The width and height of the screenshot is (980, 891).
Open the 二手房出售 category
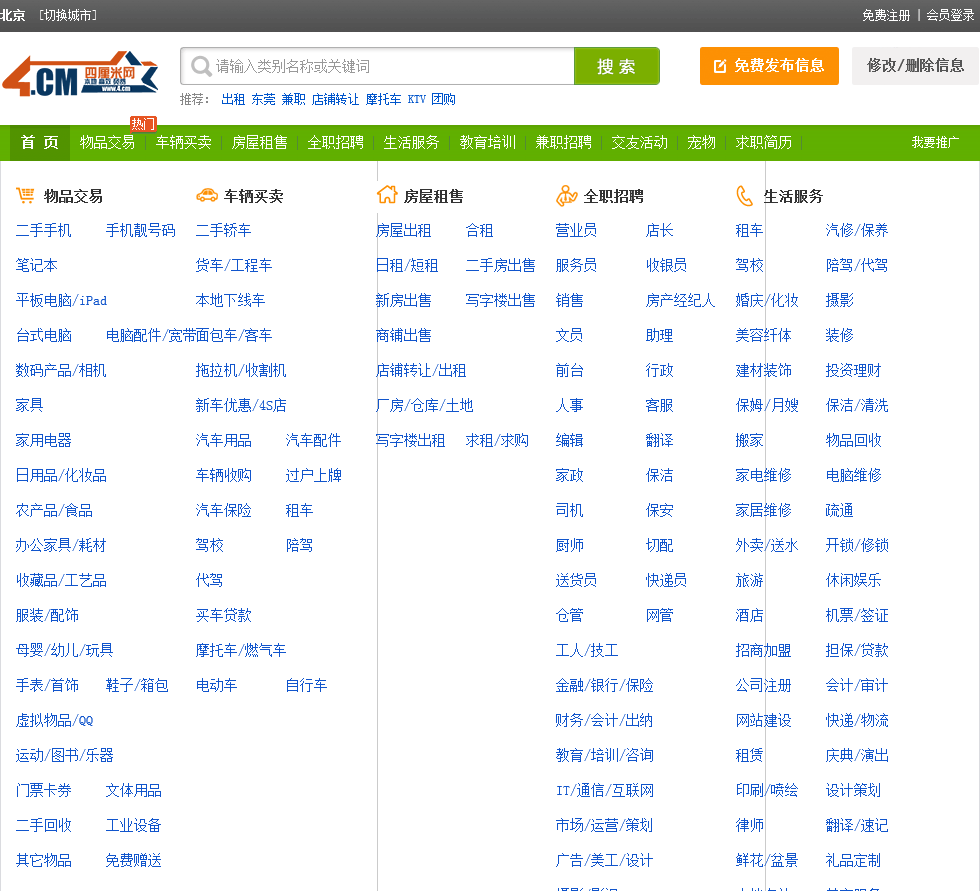pyautogui.click(x=501, y=266)
